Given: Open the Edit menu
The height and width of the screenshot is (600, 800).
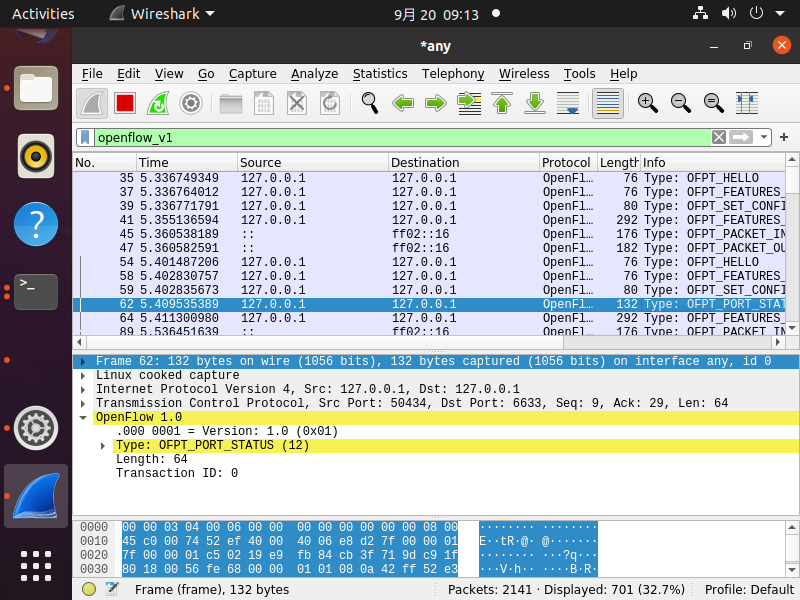Looking at the screenshot, I should coord(129,74).
